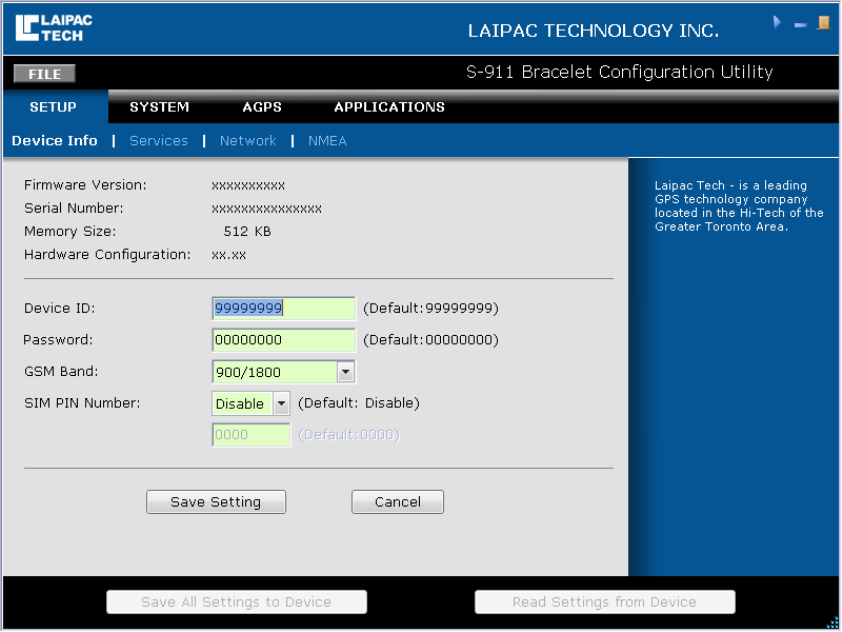Open the NMEA sub-tab
The image size is (842, 632).
(327, 141)
